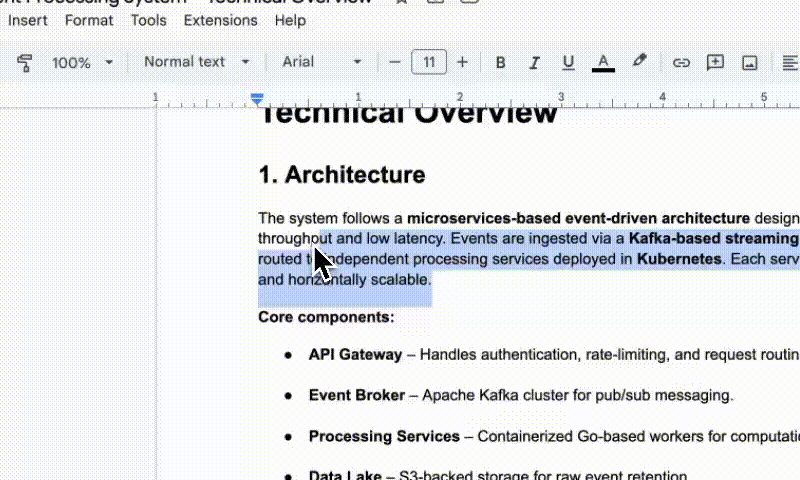Click the Add comment icon
This screenshot has width=800, height=480.
715,62
